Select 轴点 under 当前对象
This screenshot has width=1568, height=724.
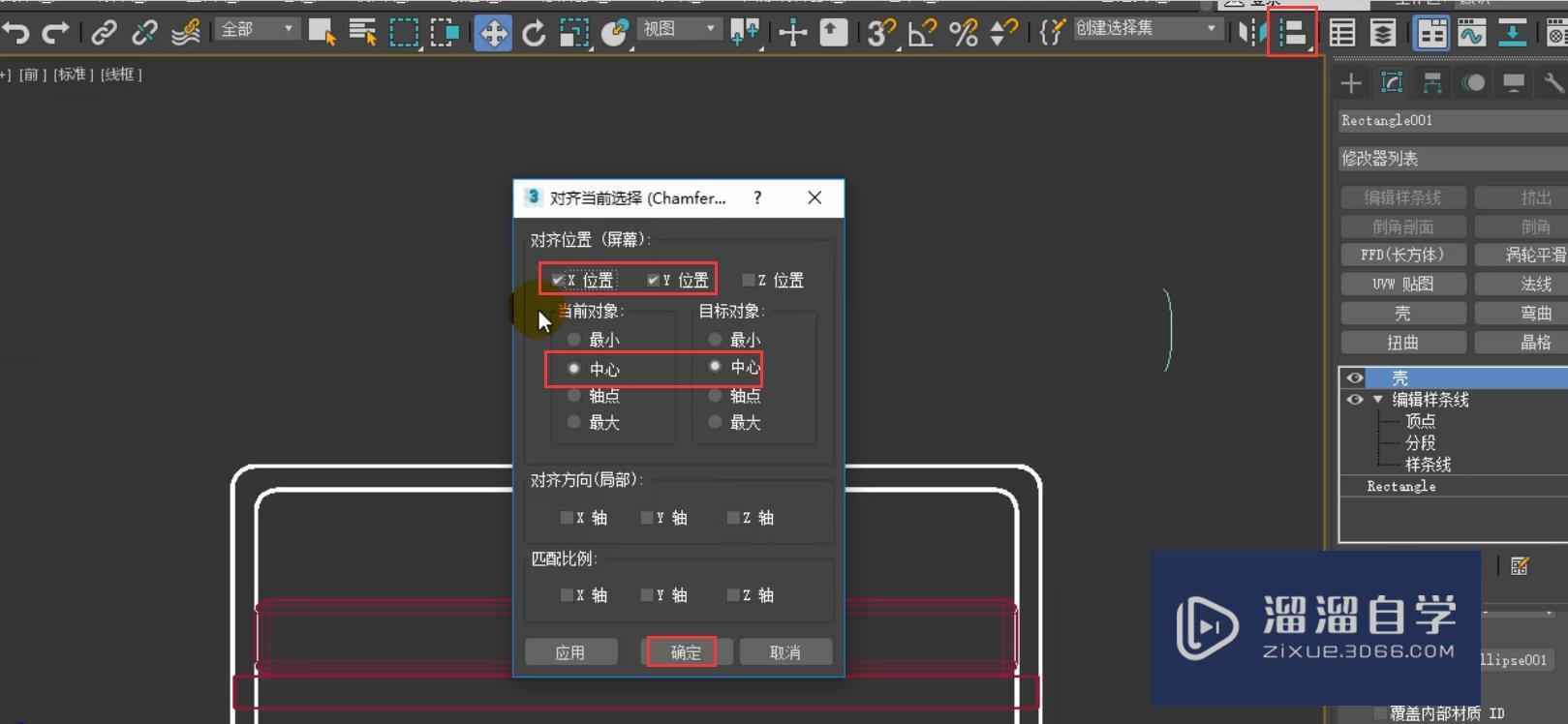pyautogui.click(x=574, y=395)
